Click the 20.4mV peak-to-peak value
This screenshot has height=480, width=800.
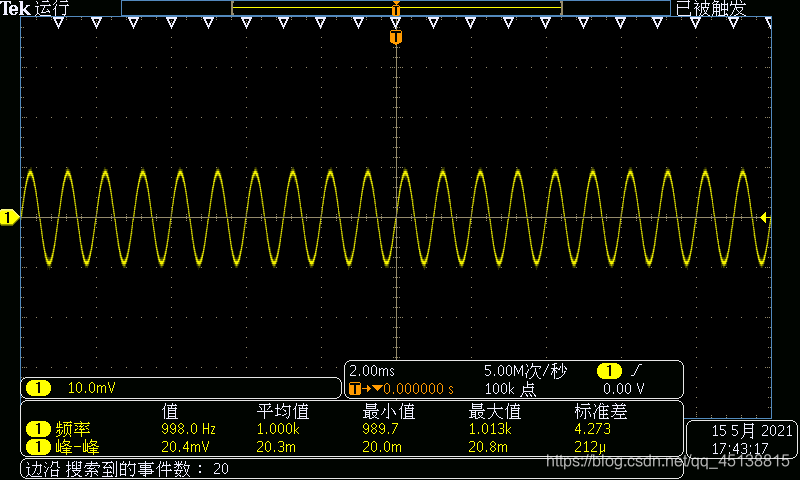click(185, 447)
